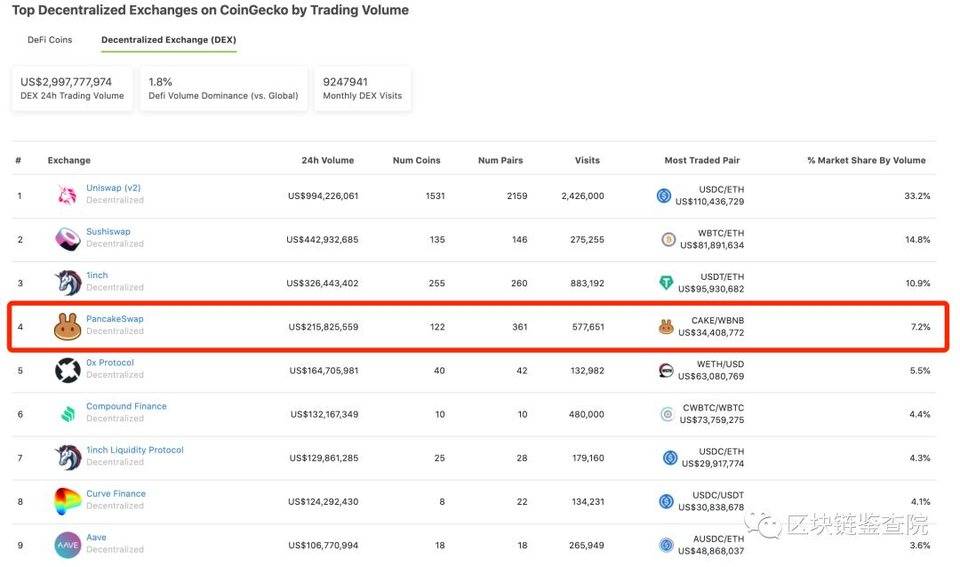Click Uniswap volume US$994,226,061
Screen dimensions: 960x567
pos(323,196)
